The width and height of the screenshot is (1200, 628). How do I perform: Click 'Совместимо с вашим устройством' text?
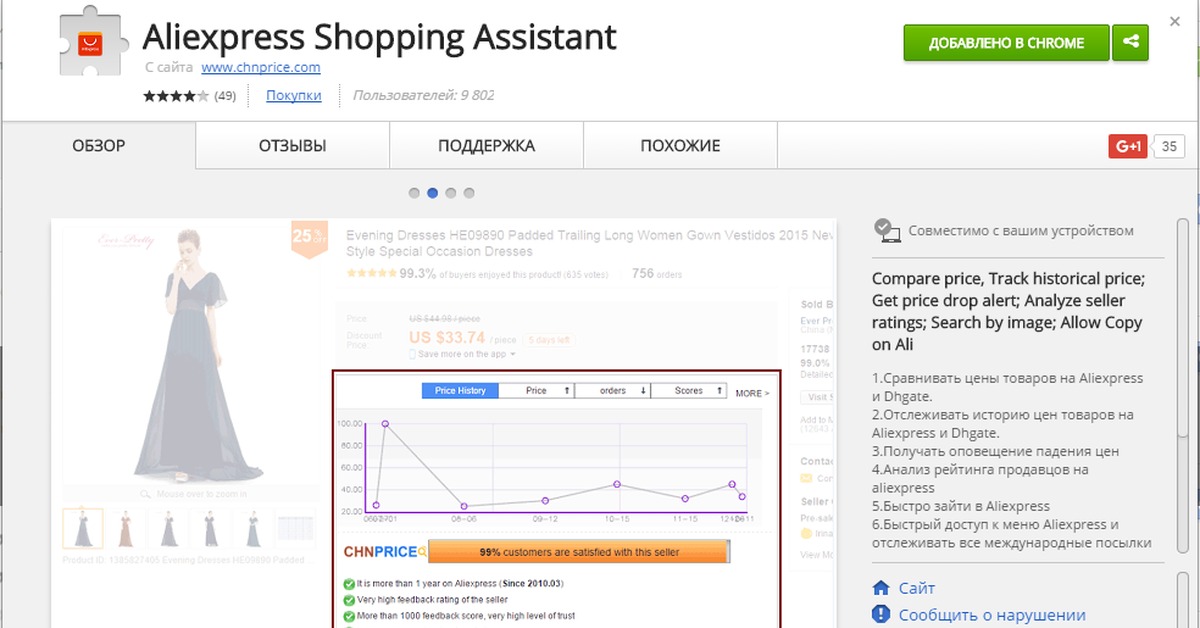(x=1021, y=231)
